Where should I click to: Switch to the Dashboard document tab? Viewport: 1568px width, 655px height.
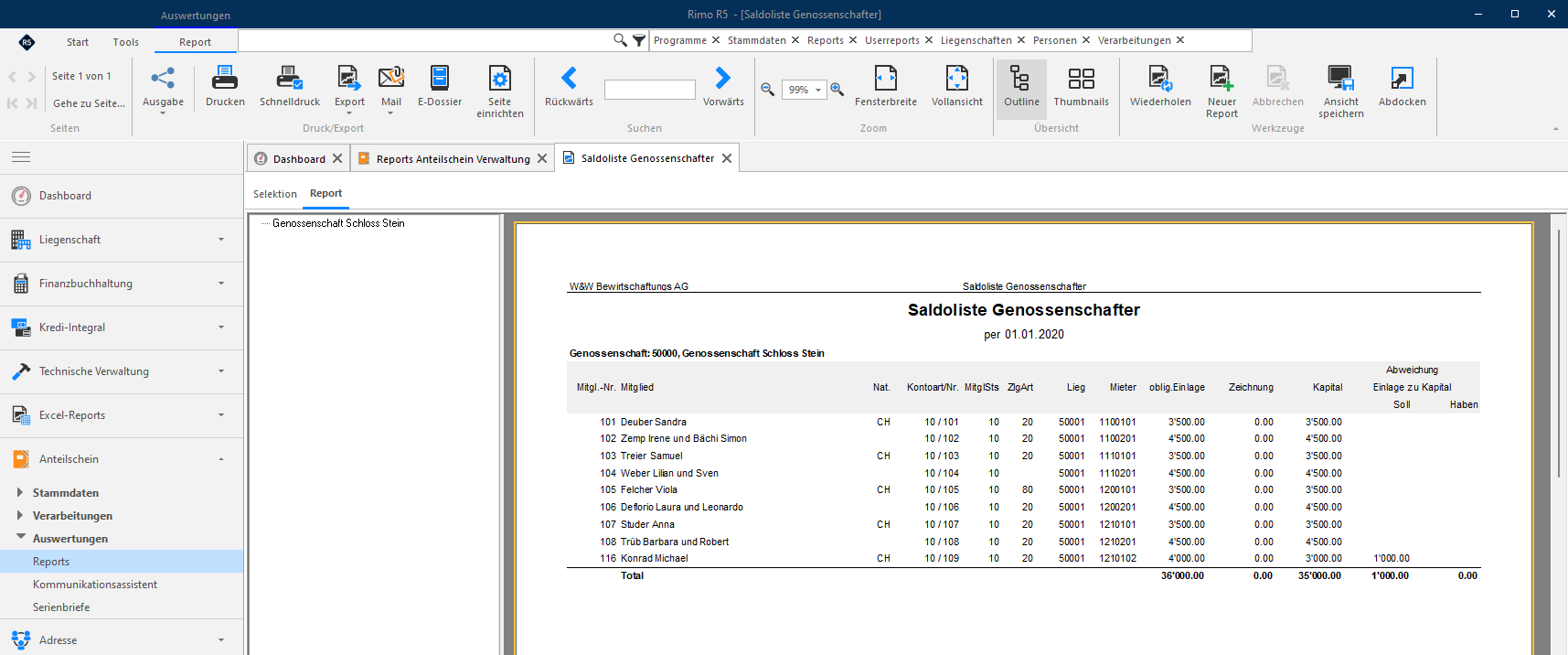pos(299,159)
